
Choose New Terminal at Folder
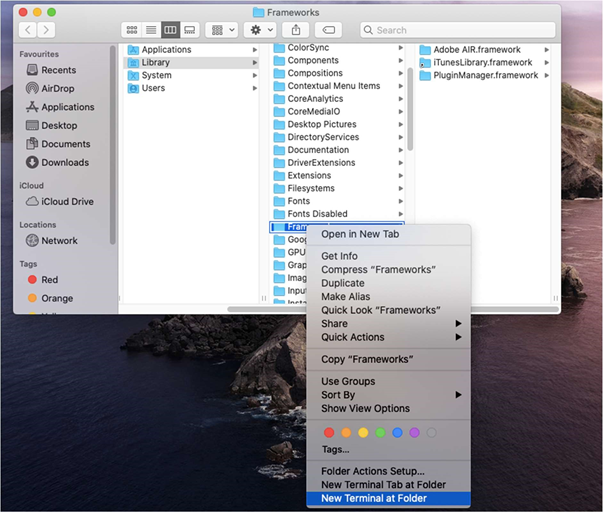coord(373,498)
